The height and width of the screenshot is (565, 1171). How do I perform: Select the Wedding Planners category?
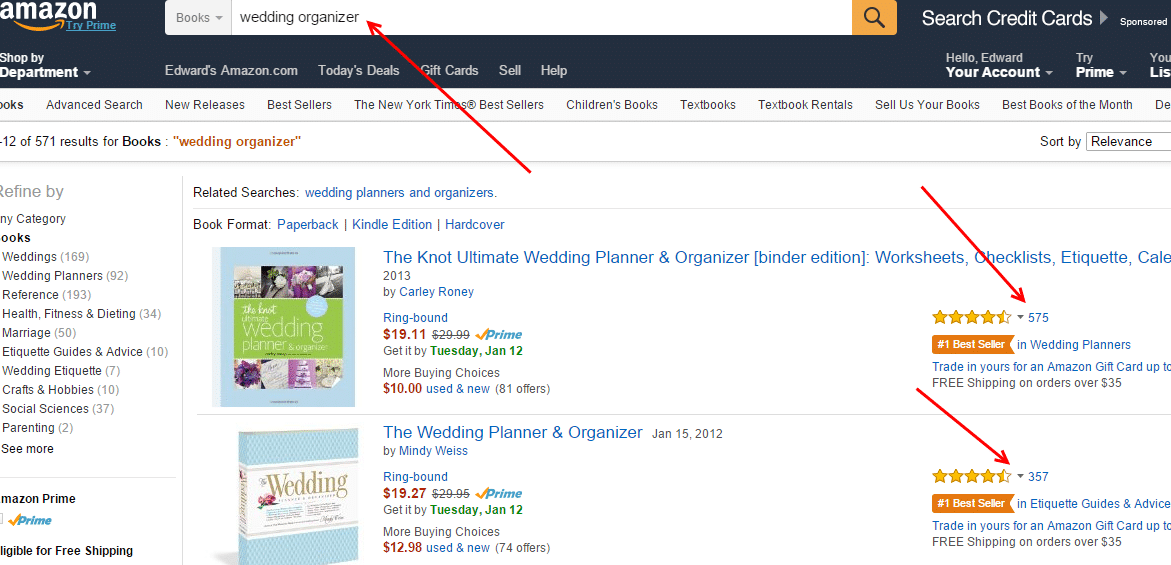click(x=54, y=276)
